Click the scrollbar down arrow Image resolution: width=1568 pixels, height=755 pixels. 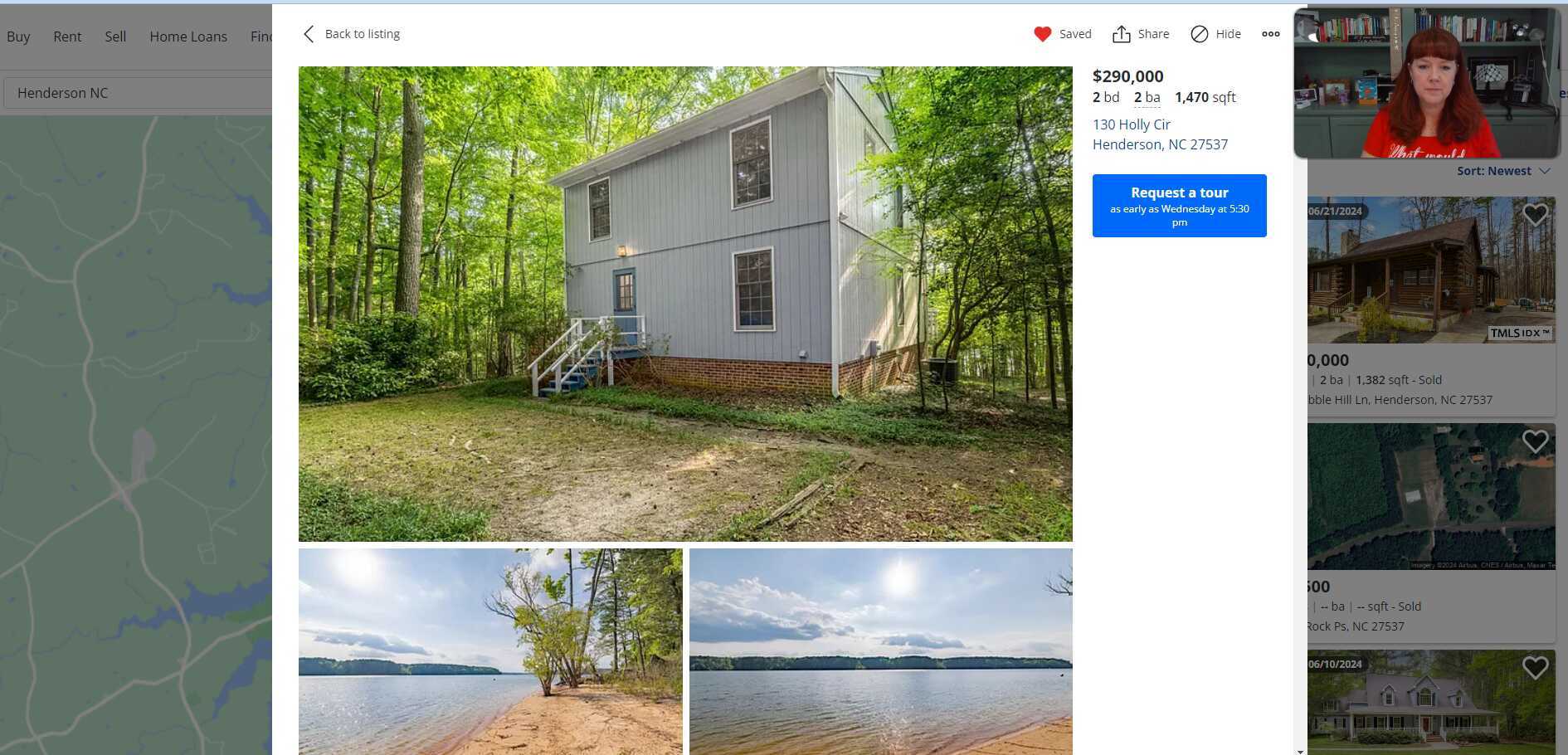tap(1300, 751)
